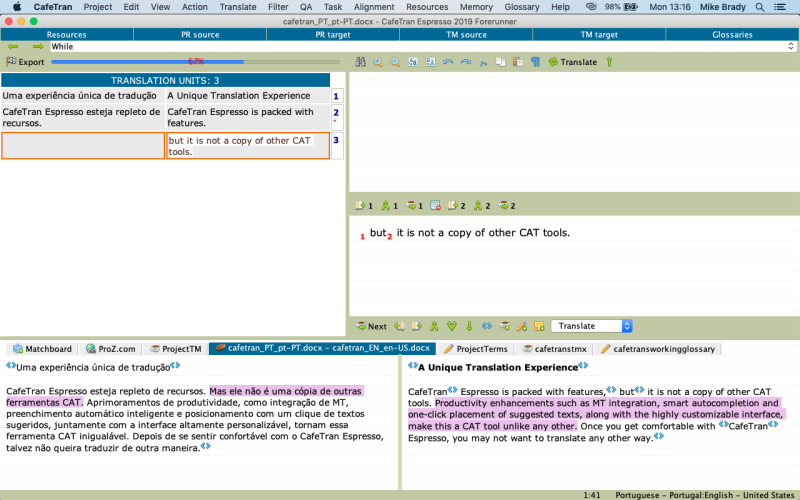This screenshot has width=800, height=500.
Task: Click the add note sticky icon
Action: tap(539, 326)
